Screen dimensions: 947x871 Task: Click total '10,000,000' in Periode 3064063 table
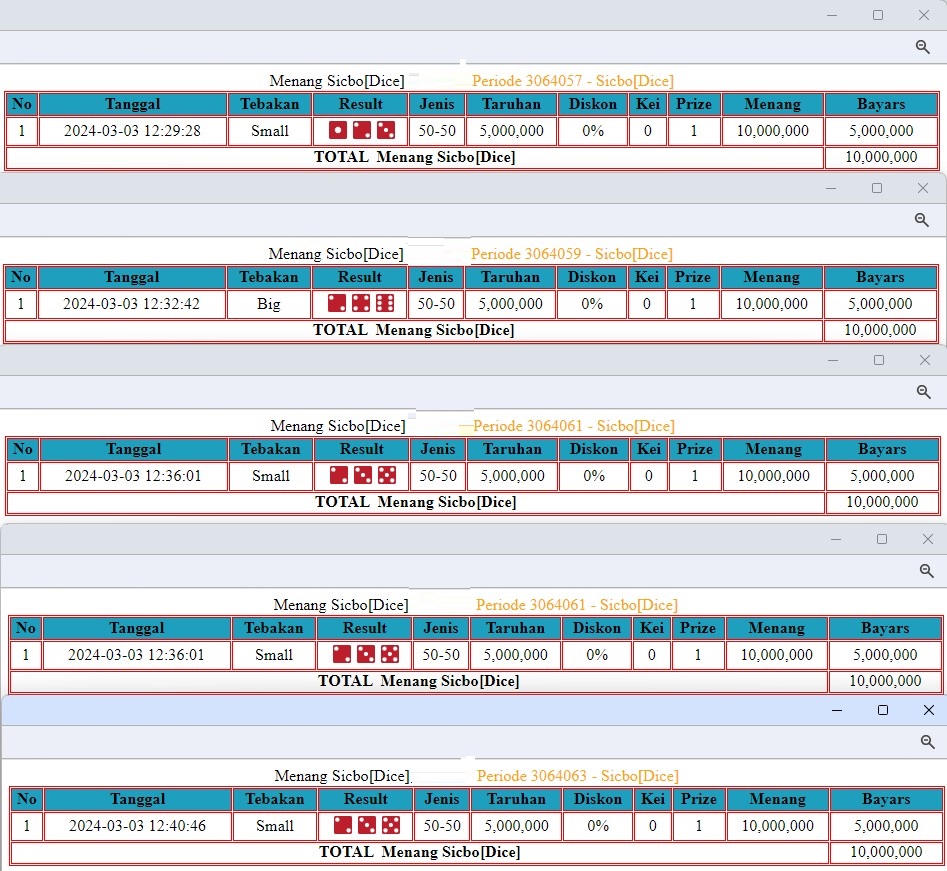(886, 852)
